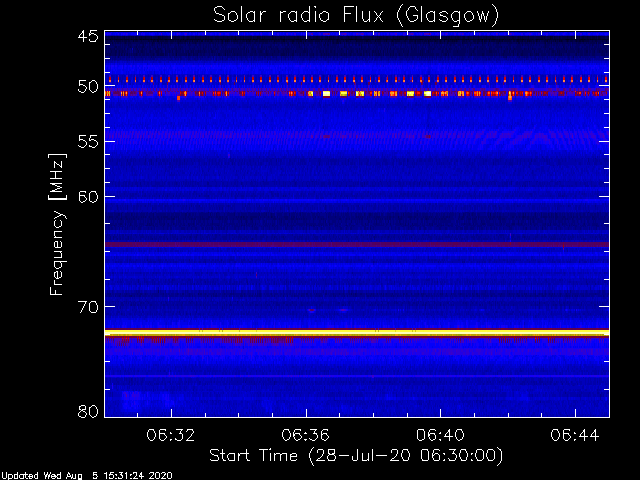The height and width of the screenshot is (480, 640).
Task: Click the '06:32' time tick label
Action: click(x=171, y=435)
